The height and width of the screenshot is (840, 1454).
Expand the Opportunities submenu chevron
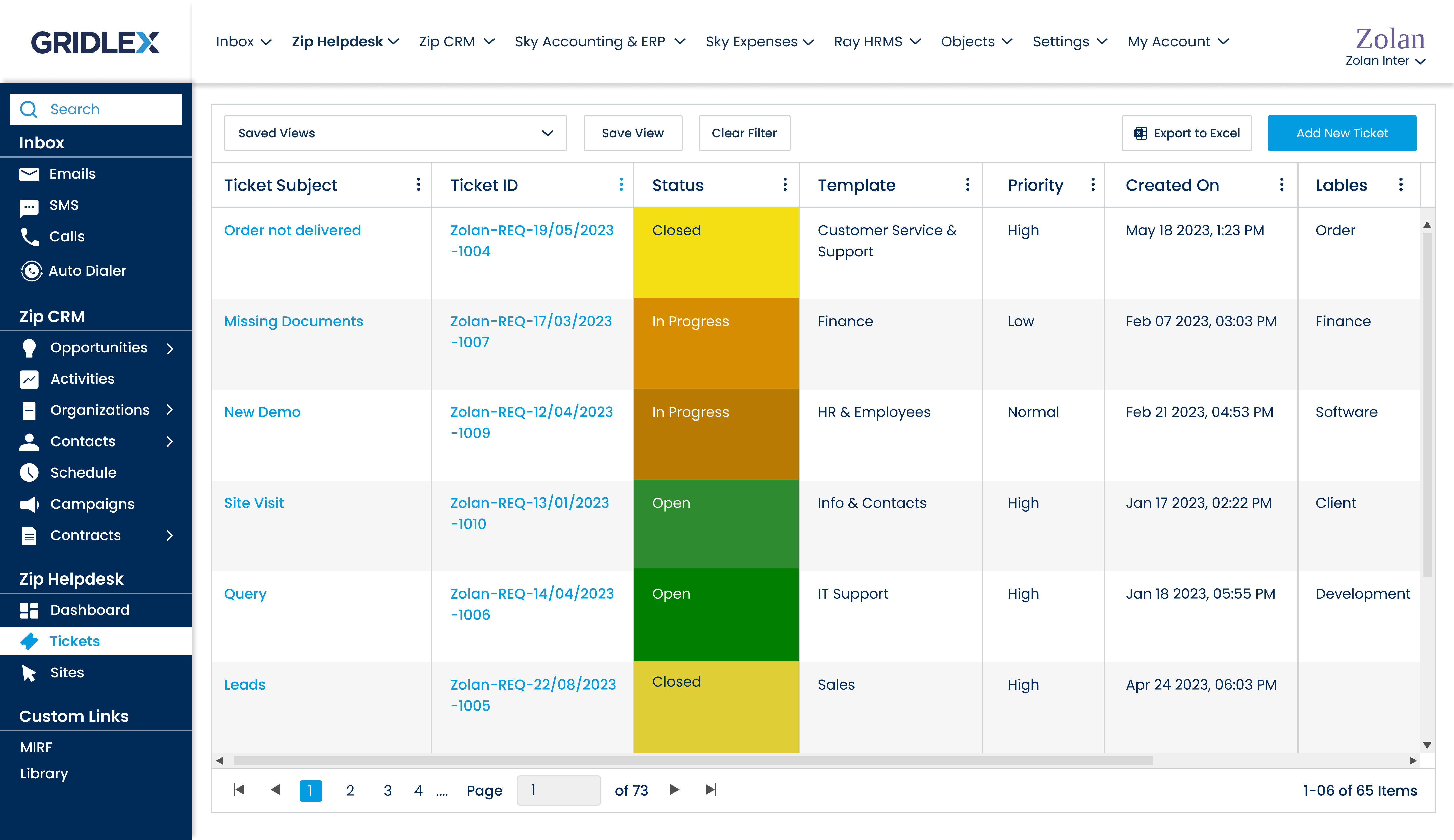click(x=170, y=349)
